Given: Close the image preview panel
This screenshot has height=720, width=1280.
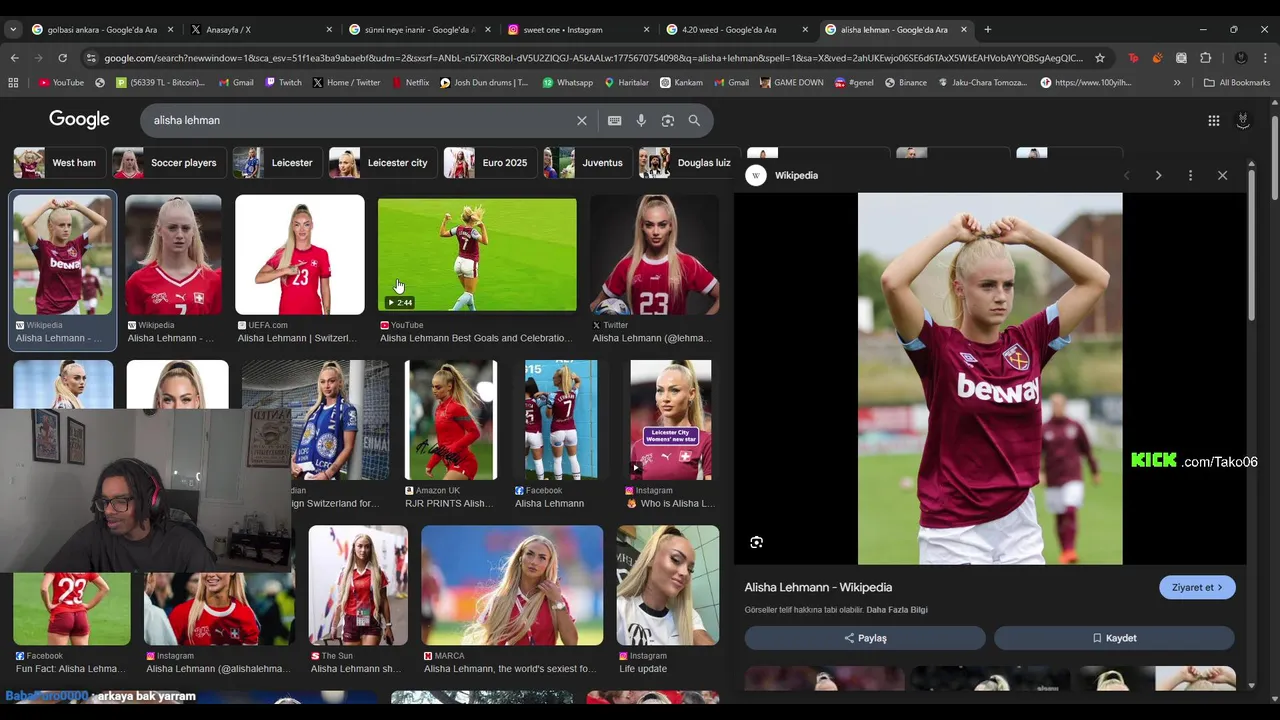Looking at the screenshot, I should pyautogui.click(x=1222, y=175).
